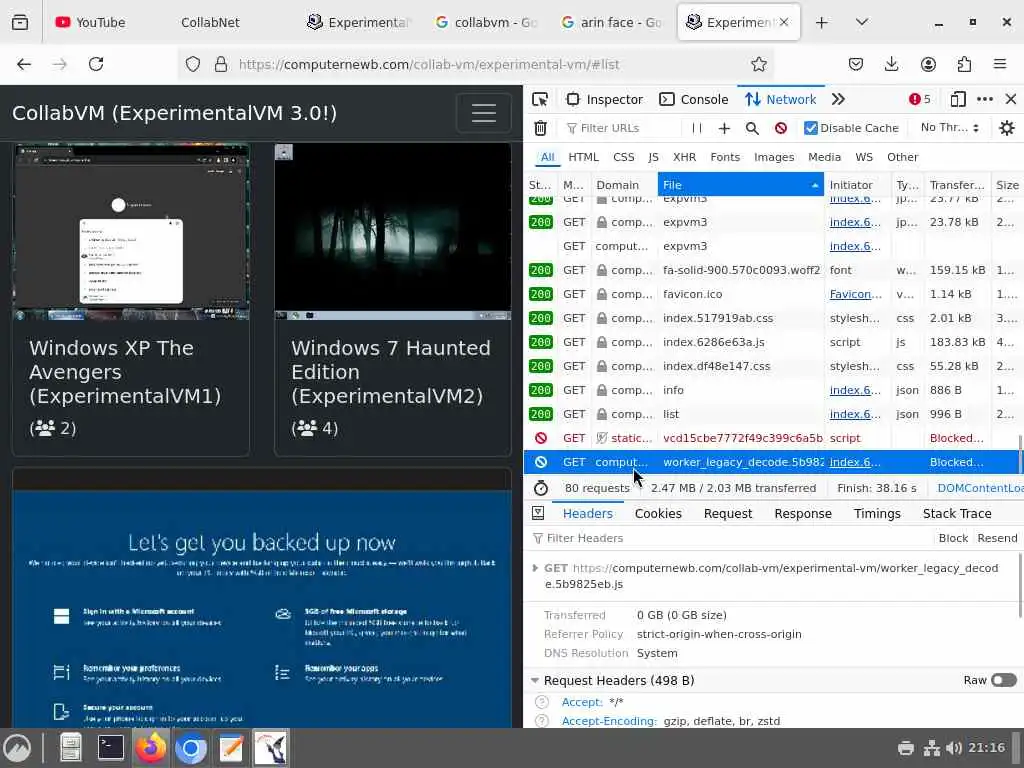Pause network recording with the pause icon
Viewport: 1024px width, 768px height.
[697, 128]
